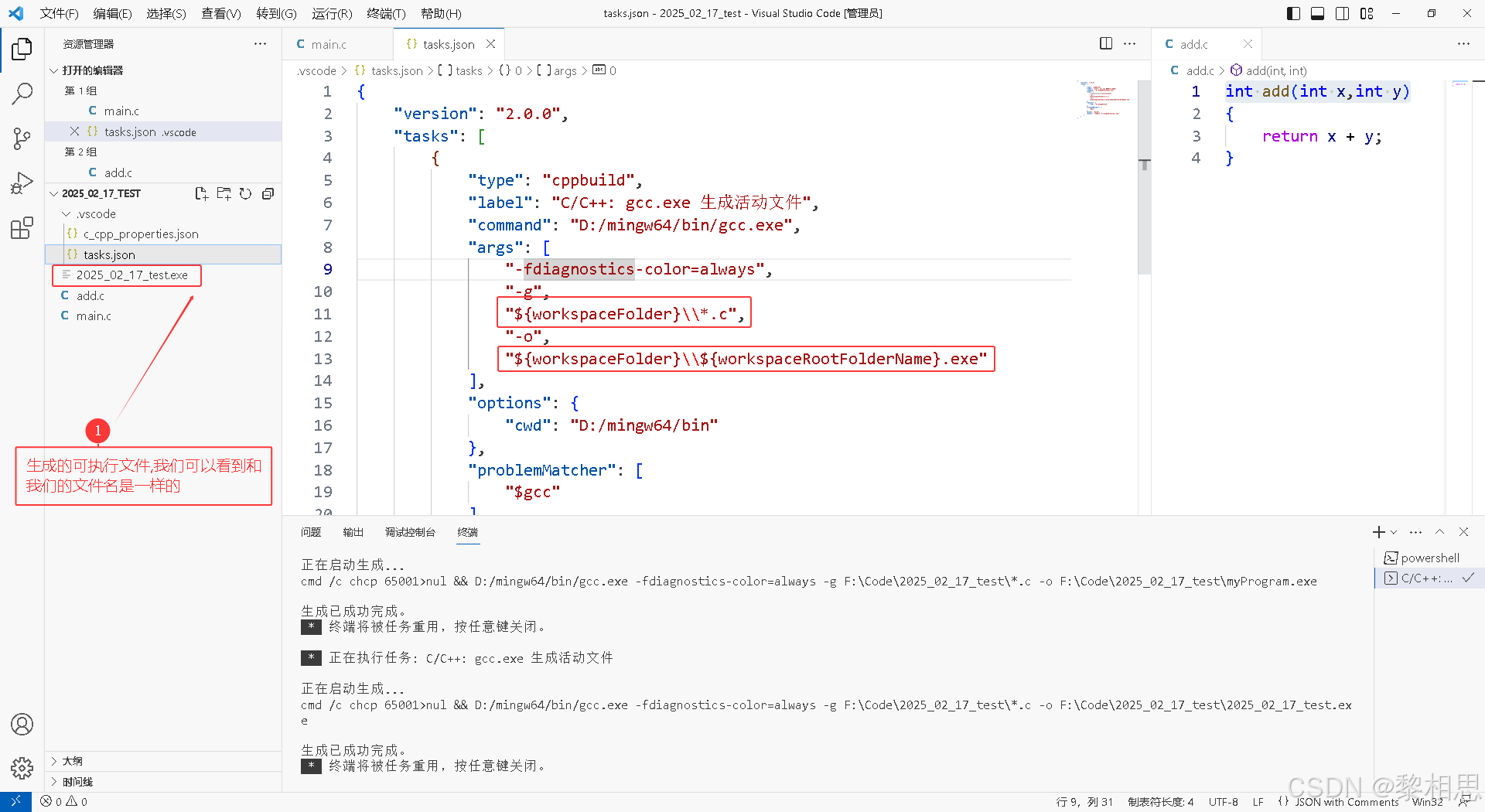The width and height of the screenshot is (1485, 812).
Task: Change end of line sequence LF
Action: click(x=1258, y=802)
